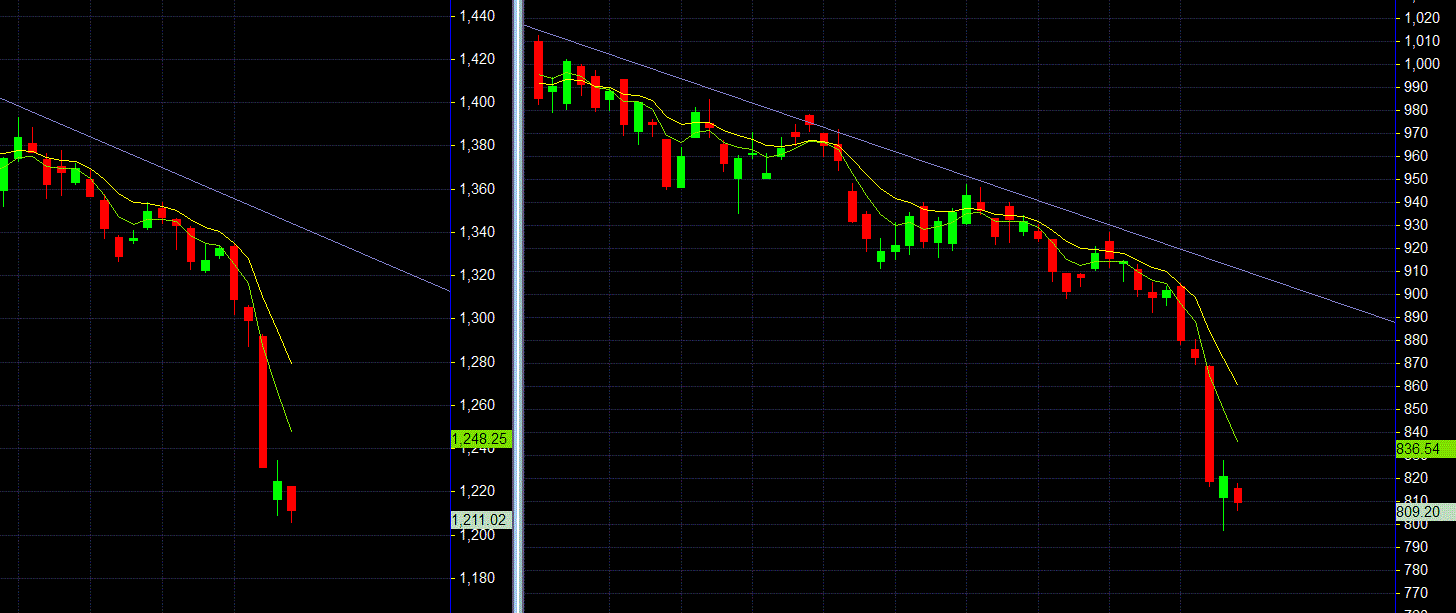Select the 1,400 axis value

476,102
